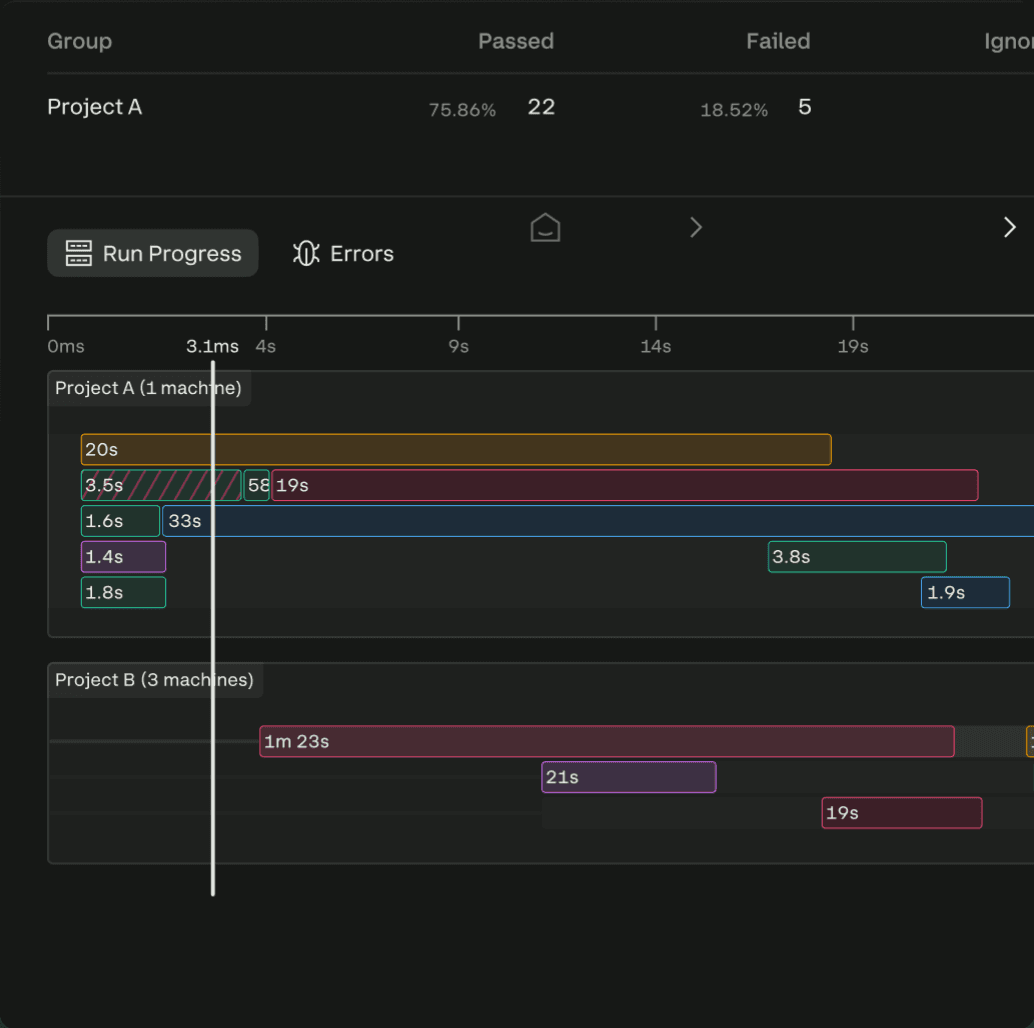Screen dimensions: 1034x1028
Task: Click the 18.52% failed percentage
Action: point(734,109)
